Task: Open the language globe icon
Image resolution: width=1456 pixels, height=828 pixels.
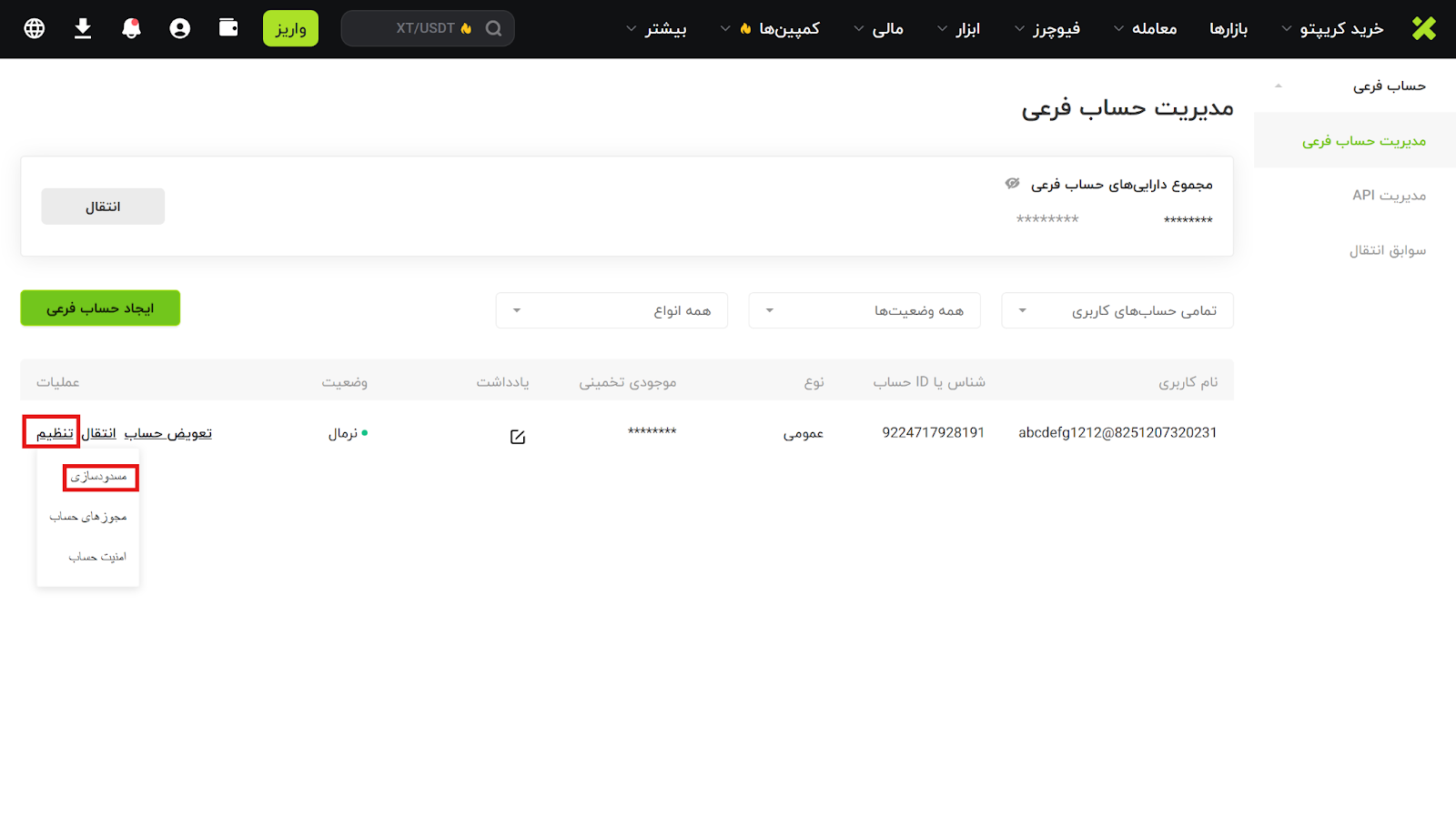Action: (35, 29)
